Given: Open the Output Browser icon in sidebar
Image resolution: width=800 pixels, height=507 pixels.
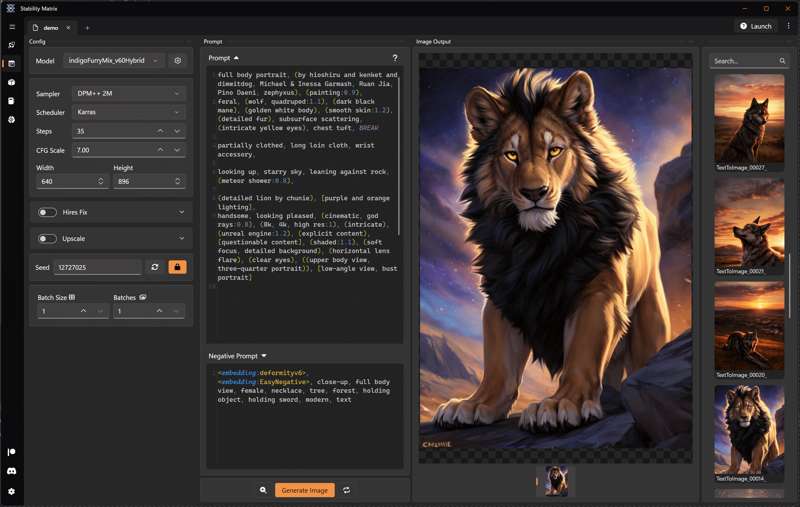Looking at the screenshot, I should (12, 119).
